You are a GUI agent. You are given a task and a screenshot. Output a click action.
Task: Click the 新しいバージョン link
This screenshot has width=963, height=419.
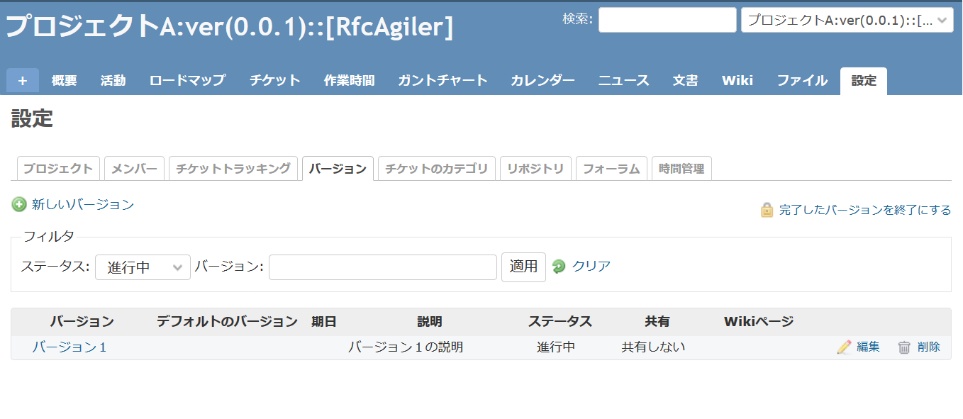point(83,205)
